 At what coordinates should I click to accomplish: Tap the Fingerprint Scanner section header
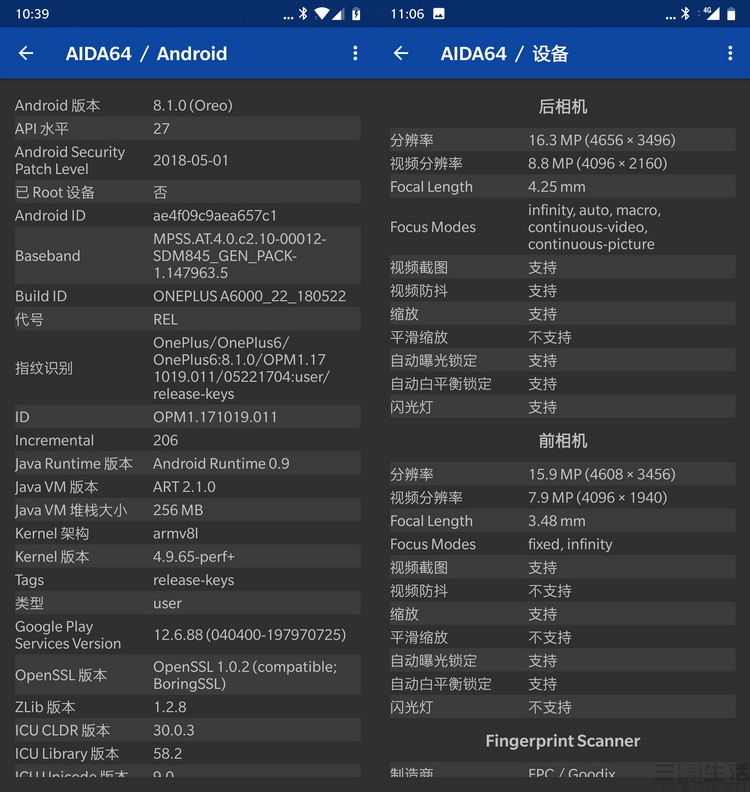coord(563,741)
